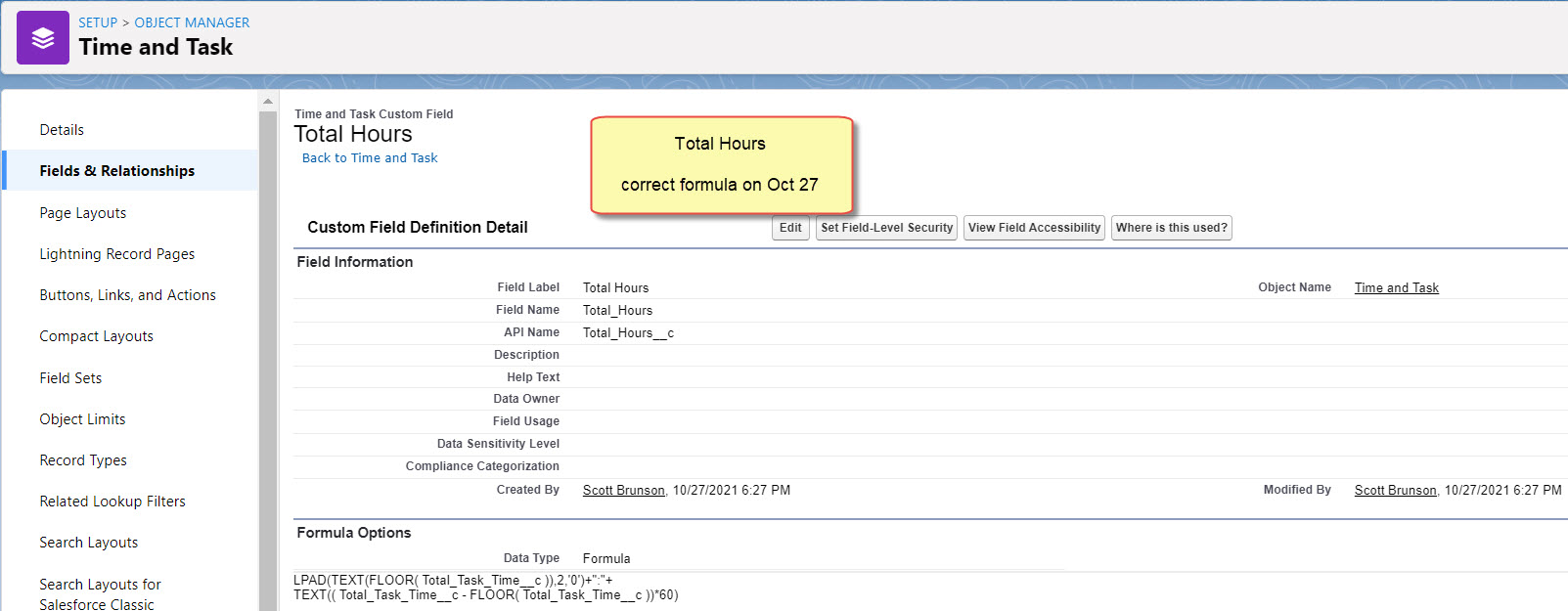Click the Field Information section header

point(355,262)
